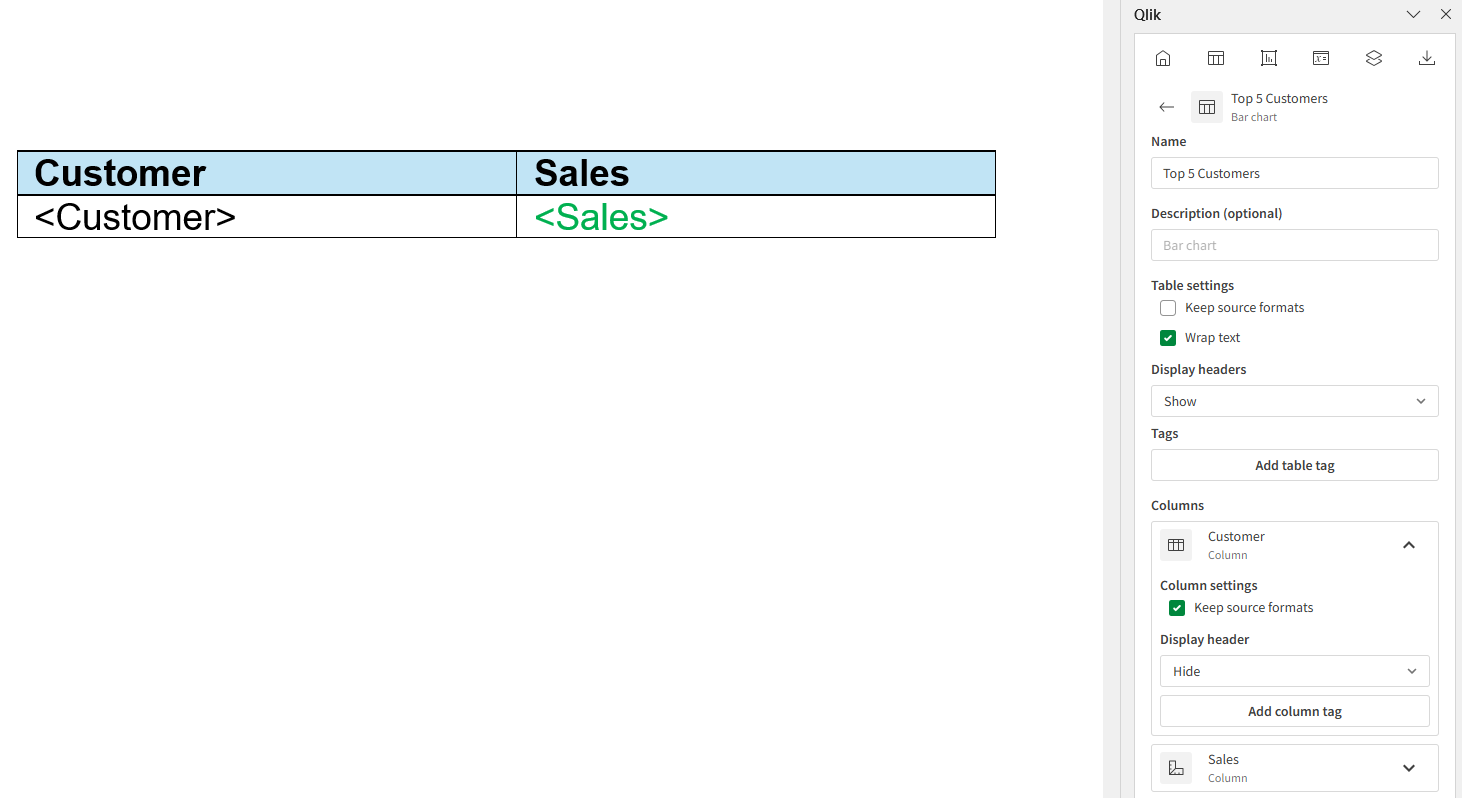Click the Sheets layers icon
1462x798 pixels.
pyautogui.click(x=1373, y=58)
